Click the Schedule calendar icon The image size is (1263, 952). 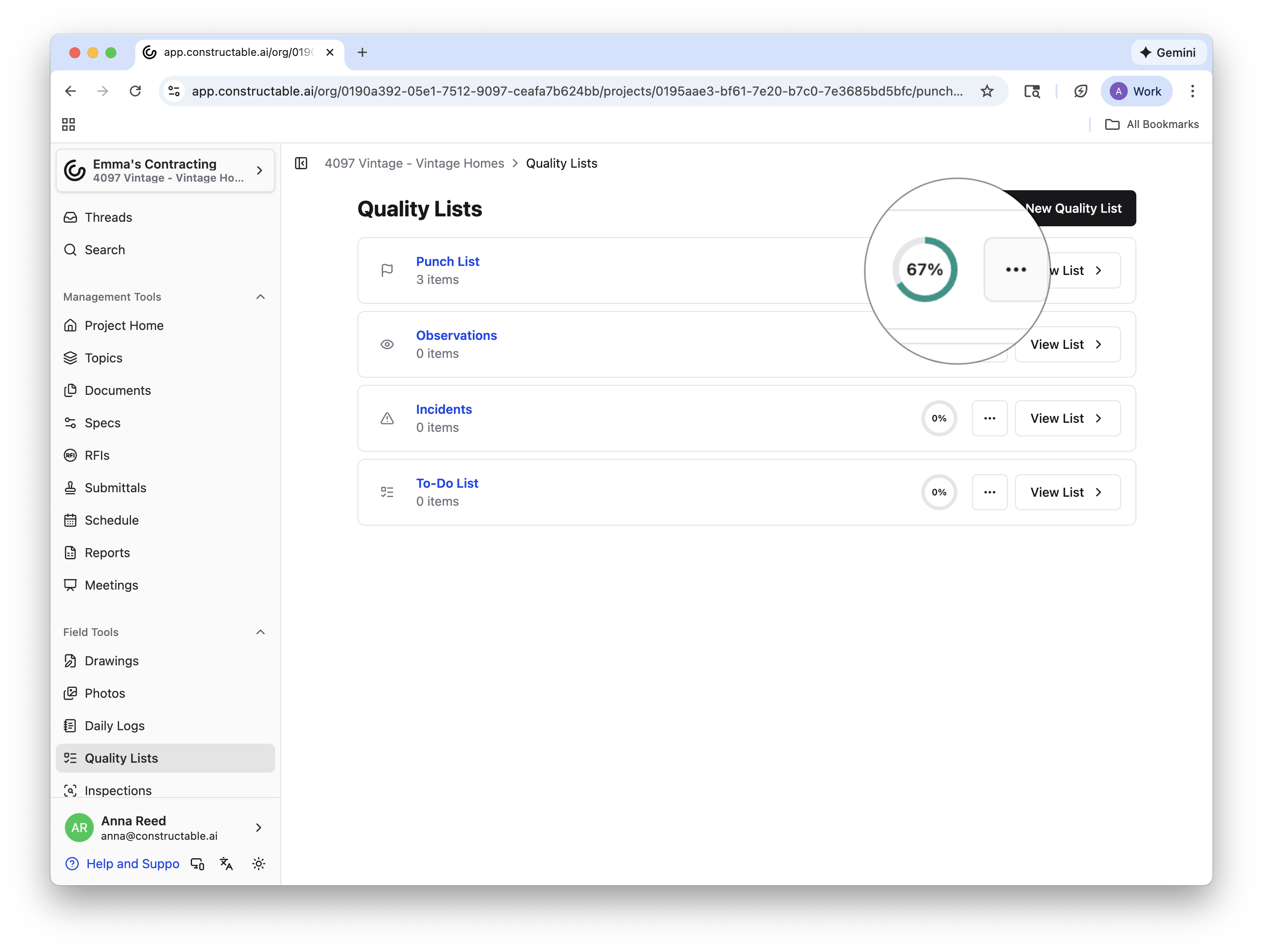70,520
